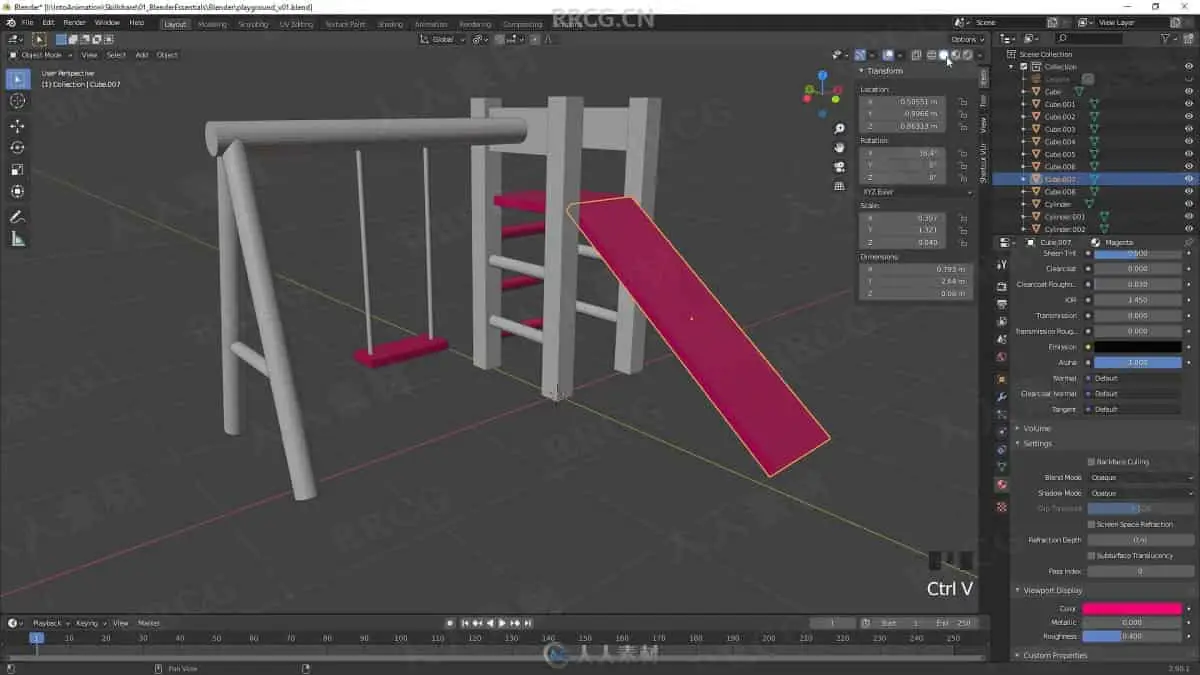Open the Edit menu
Image resolution: width=1200 pixels, height=675 pixels.
[x=48, y=22]
